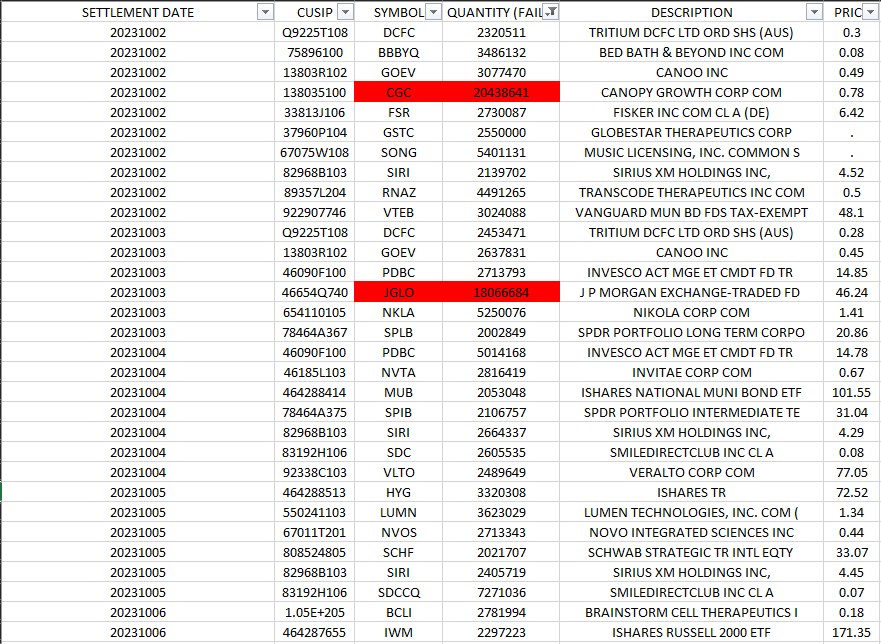This screenshot has width=881, height=644.
Task: Select the ISHARES TR description cell
Action: [692, 492]
